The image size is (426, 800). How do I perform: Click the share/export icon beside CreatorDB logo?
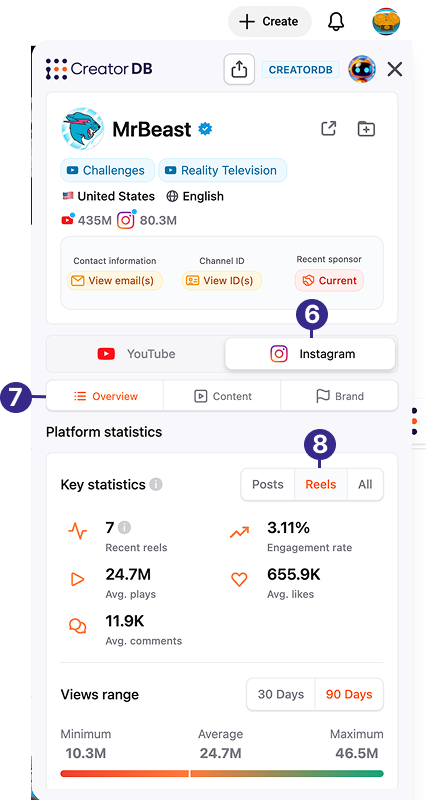[239, 69]
